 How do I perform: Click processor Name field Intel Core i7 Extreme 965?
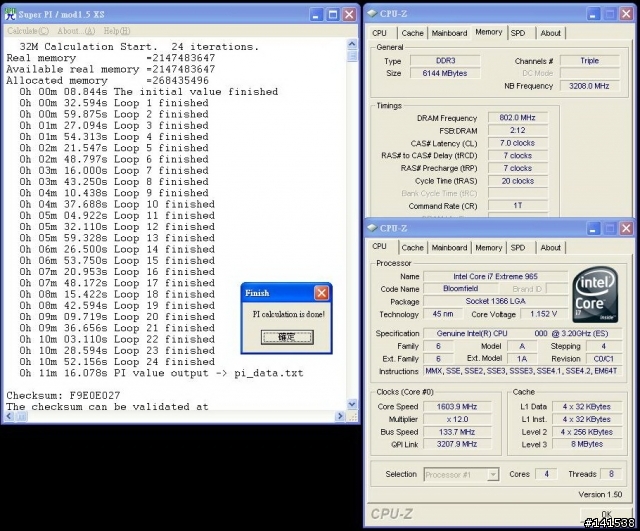(x=496, y=276)
